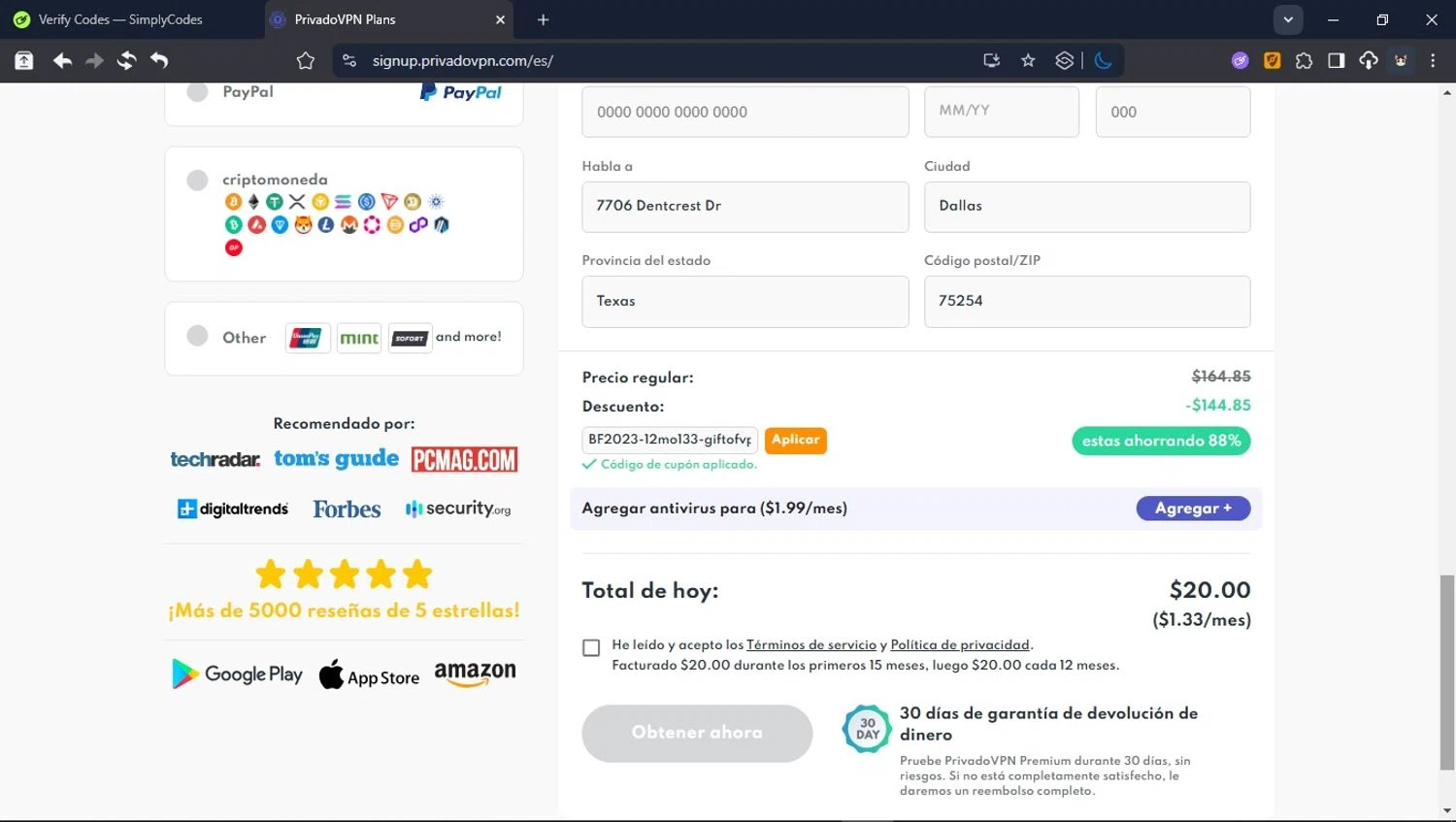Click the digitaltrends logo

[x=233, y=509]
